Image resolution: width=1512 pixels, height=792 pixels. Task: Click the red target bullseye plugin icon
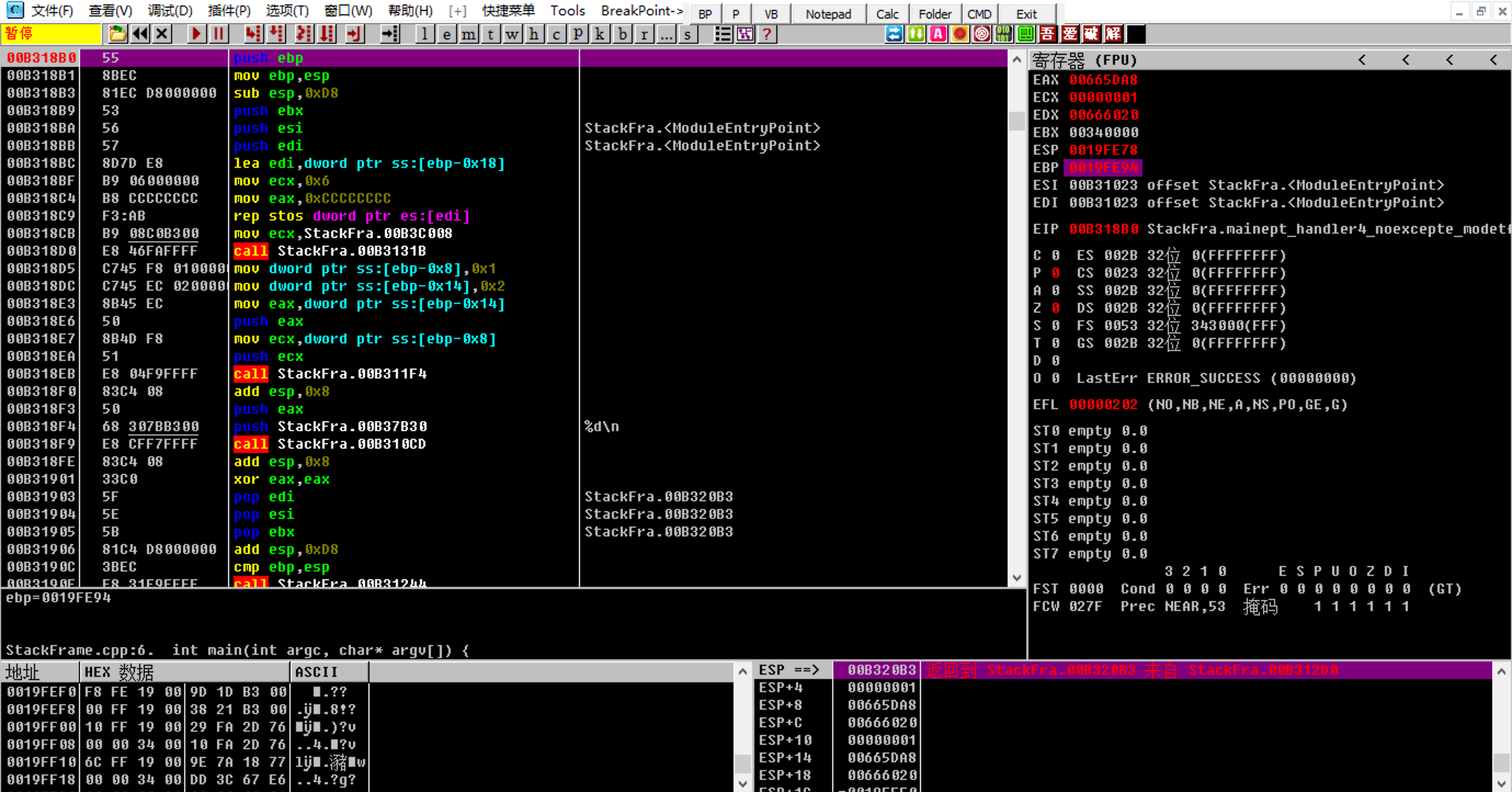(x=981, y=34)
